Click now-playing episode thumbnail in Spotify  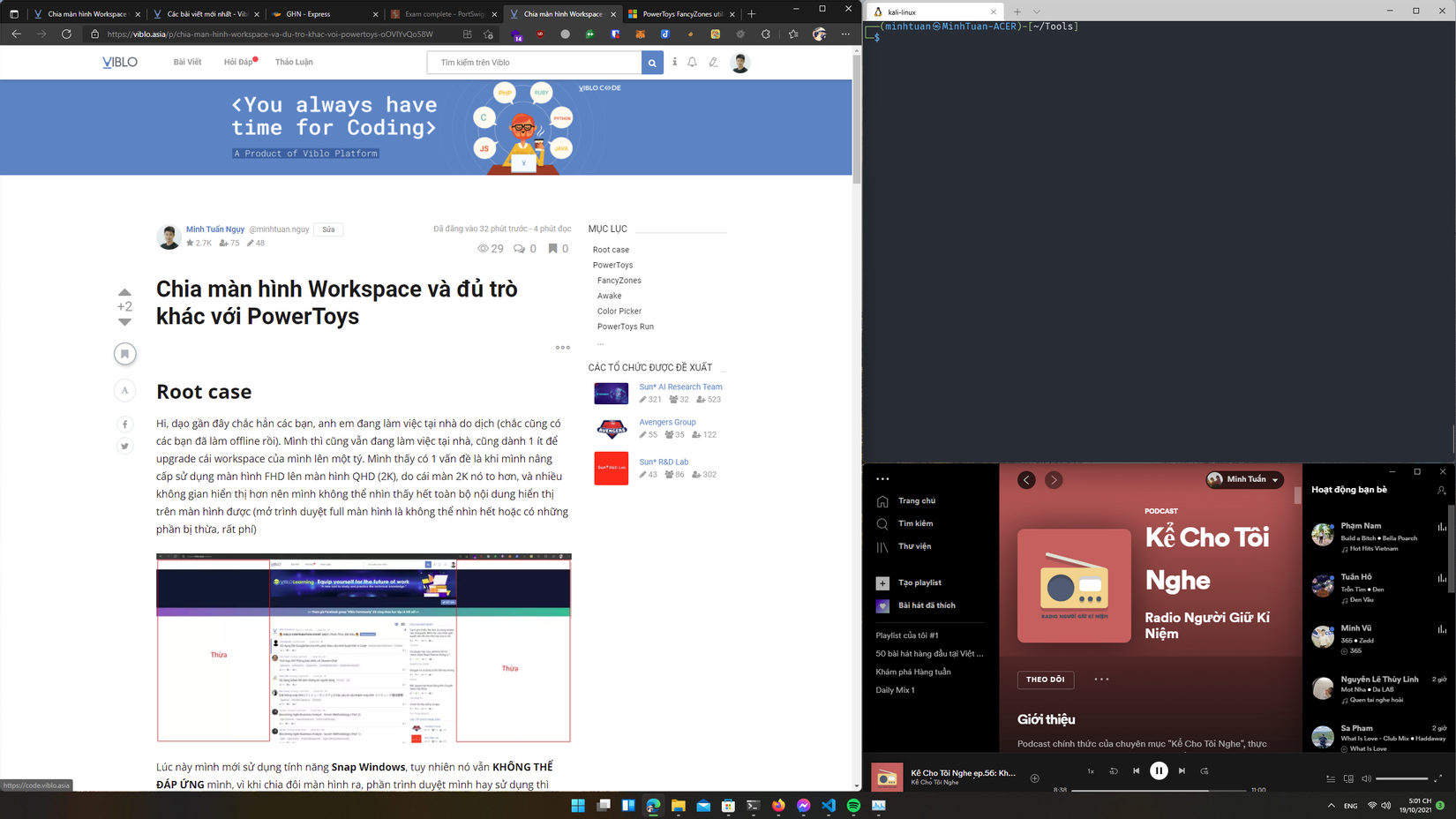click(887, 777)
